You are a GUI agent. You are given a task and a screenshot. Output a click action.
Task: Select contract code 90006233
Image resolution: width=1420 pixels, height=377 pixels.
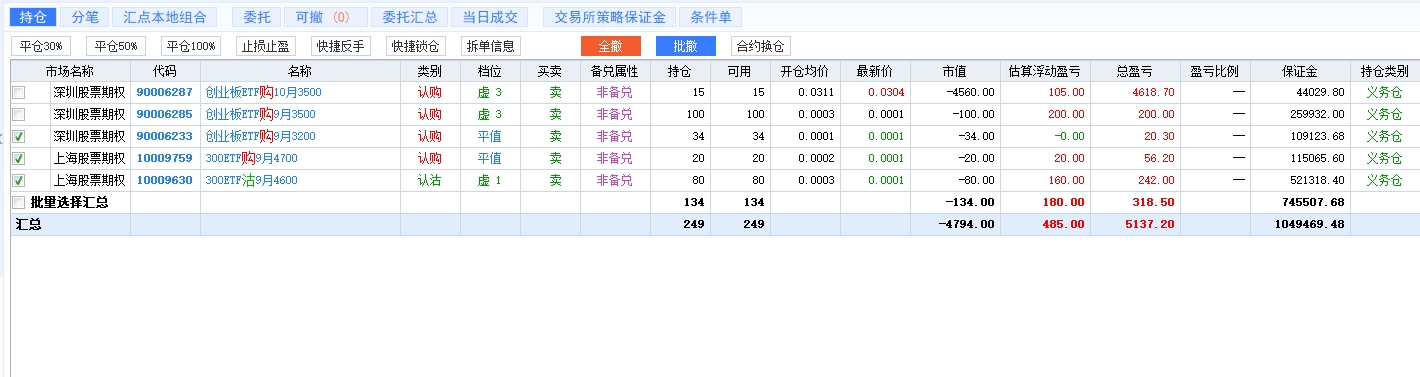(164, 136)
